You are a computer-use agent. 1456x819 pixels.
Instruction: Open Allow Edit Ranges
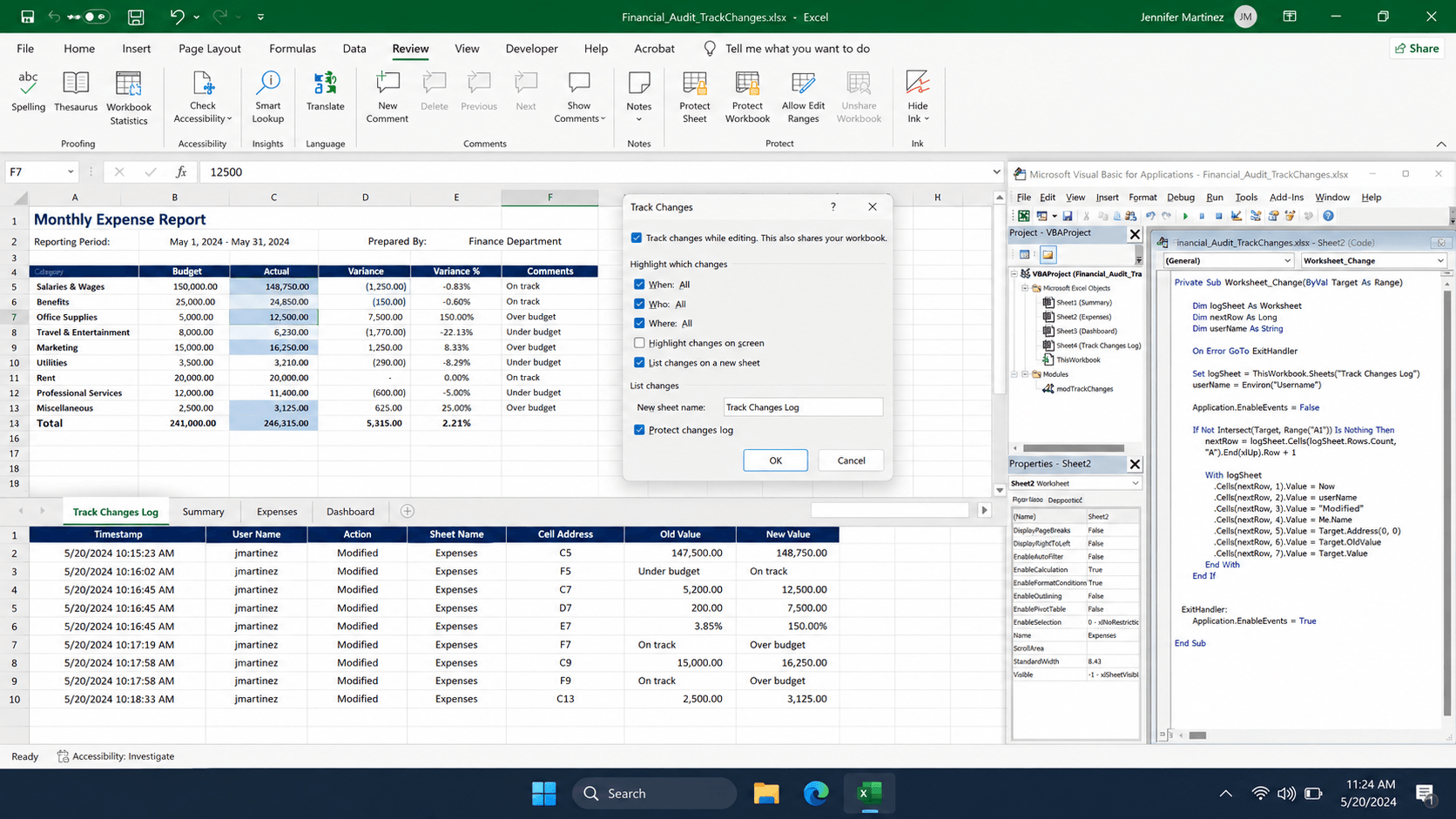[803, 97]
